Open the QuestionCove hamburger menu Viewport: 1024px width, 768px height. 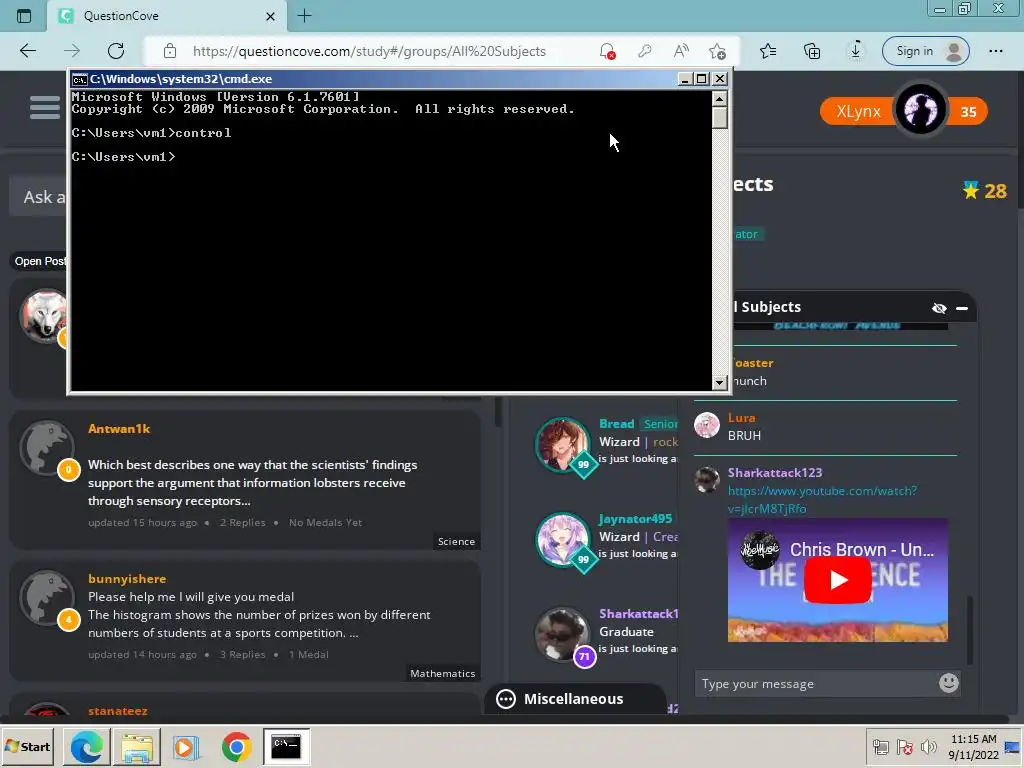[44, 108]
